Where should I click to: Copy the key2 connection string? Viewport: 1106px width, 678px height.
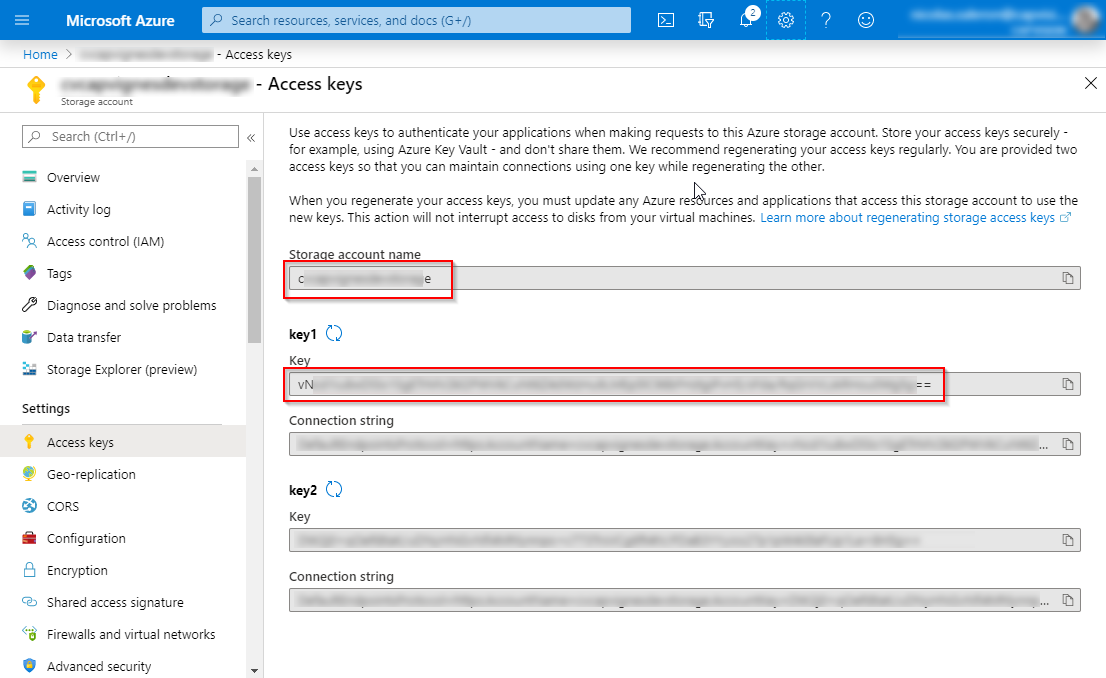pyautogui.click(x=1068, y=600)
